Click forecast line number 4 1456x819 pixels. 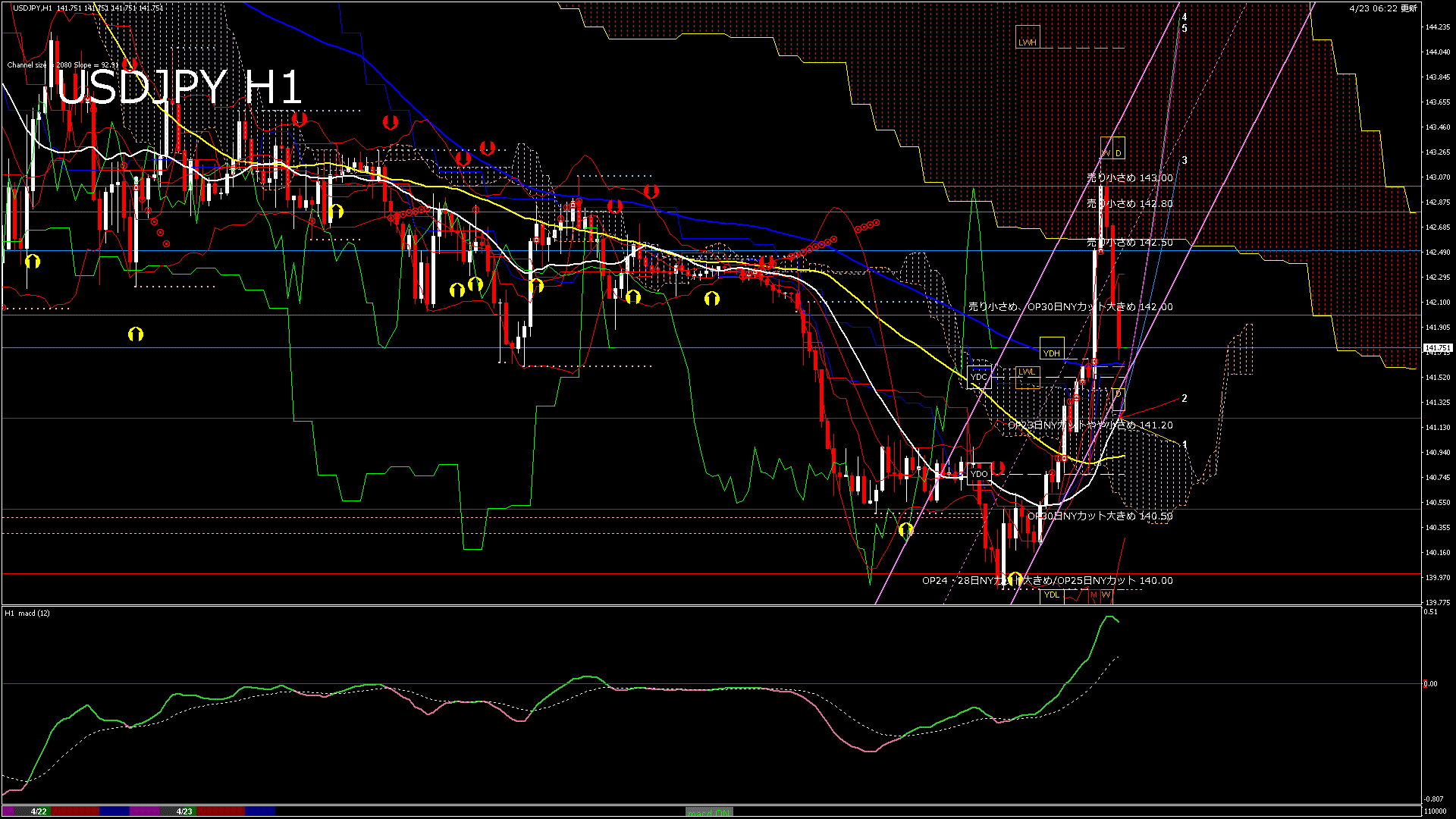[1185, 17]
